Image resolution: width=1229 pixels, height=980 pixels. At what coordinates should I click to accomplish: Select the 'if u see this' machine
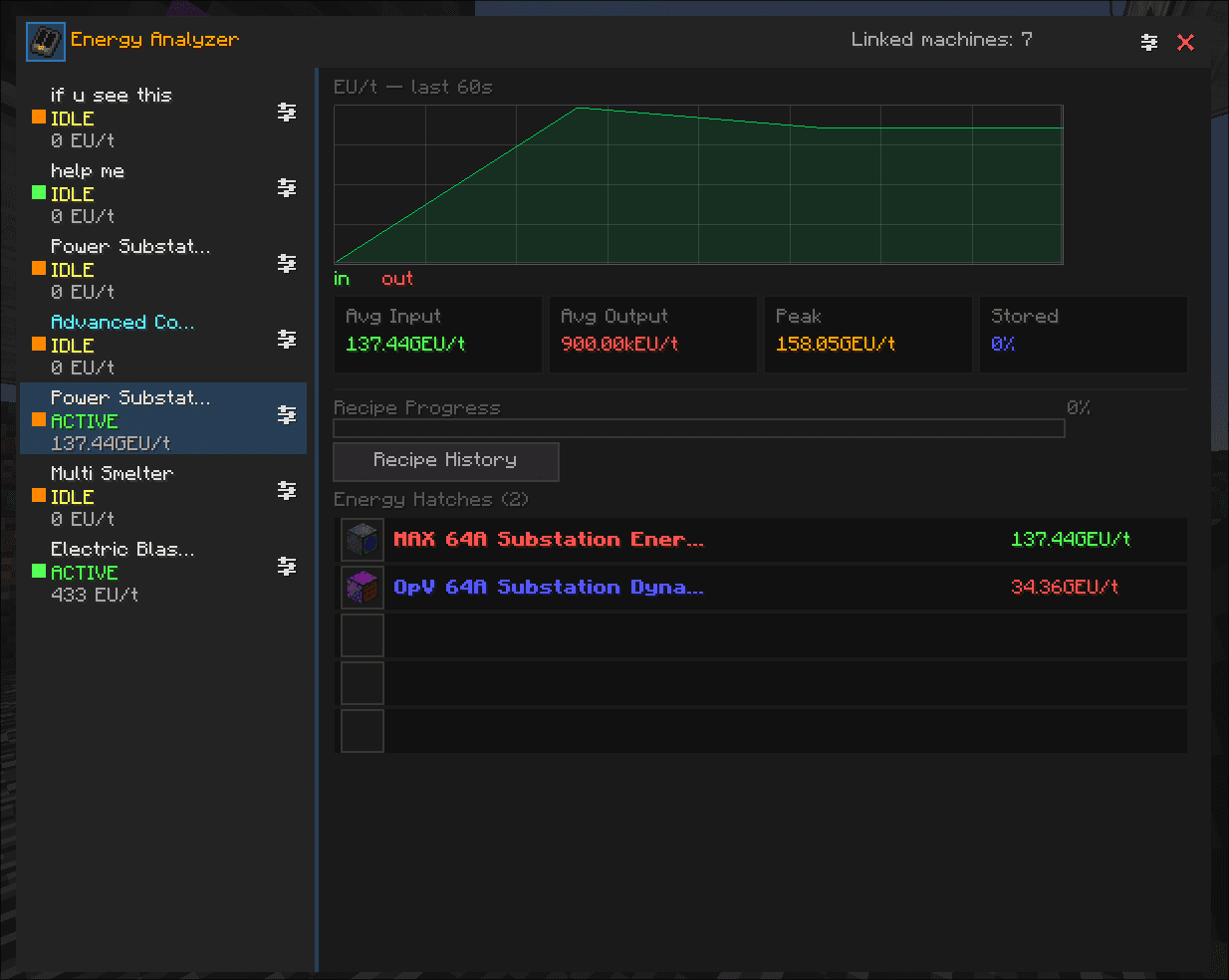(x=163, y=118)
